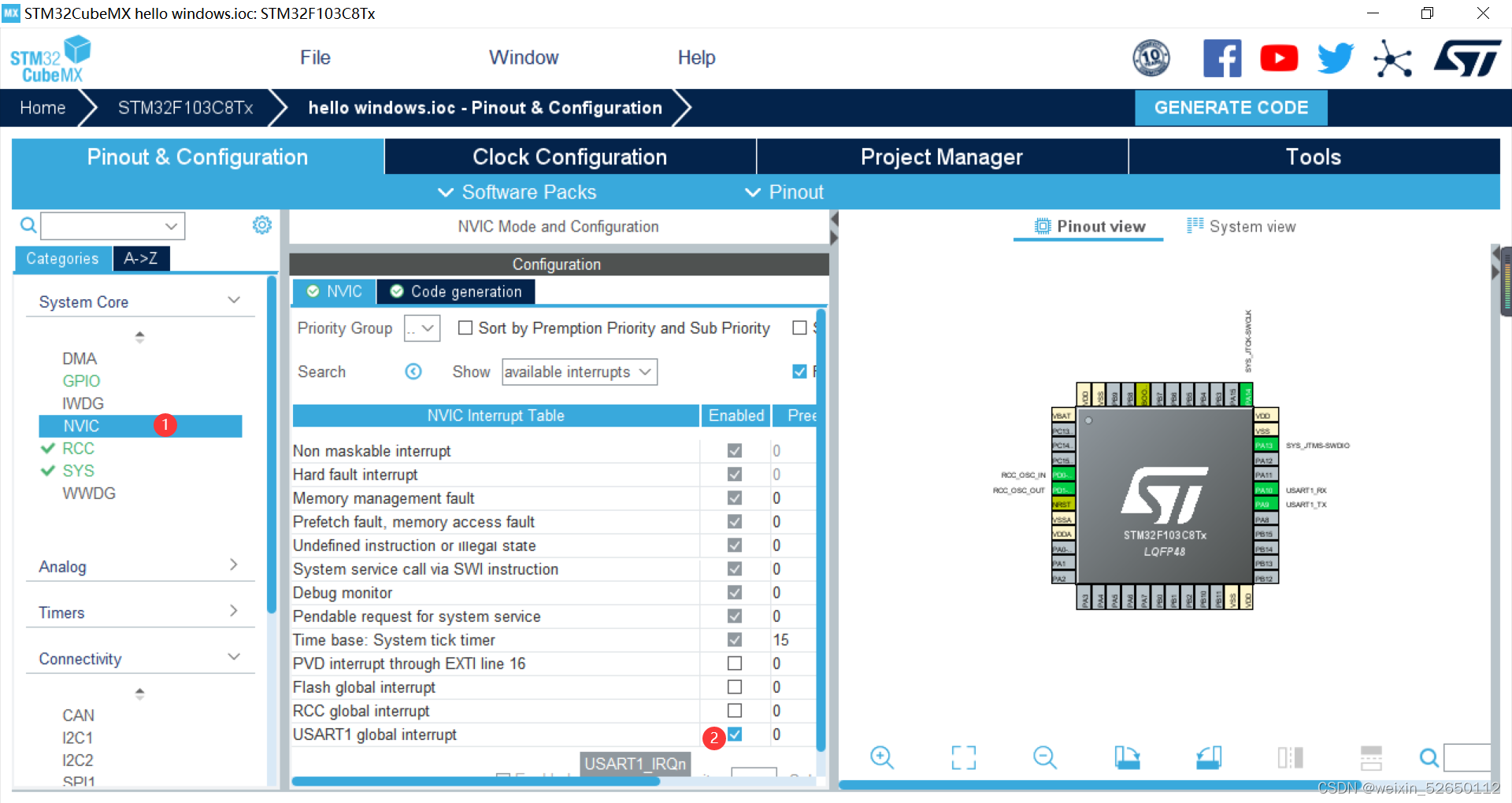Viewport: 1512px width, 803px height.
Task: Click the pin search input field
Action: [x=1467, y=757]
